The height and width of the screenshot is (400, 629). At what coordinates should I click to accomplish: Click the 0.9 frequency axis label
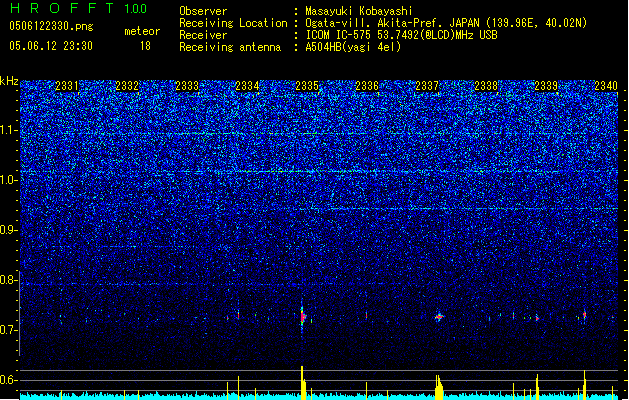[9, 230]
